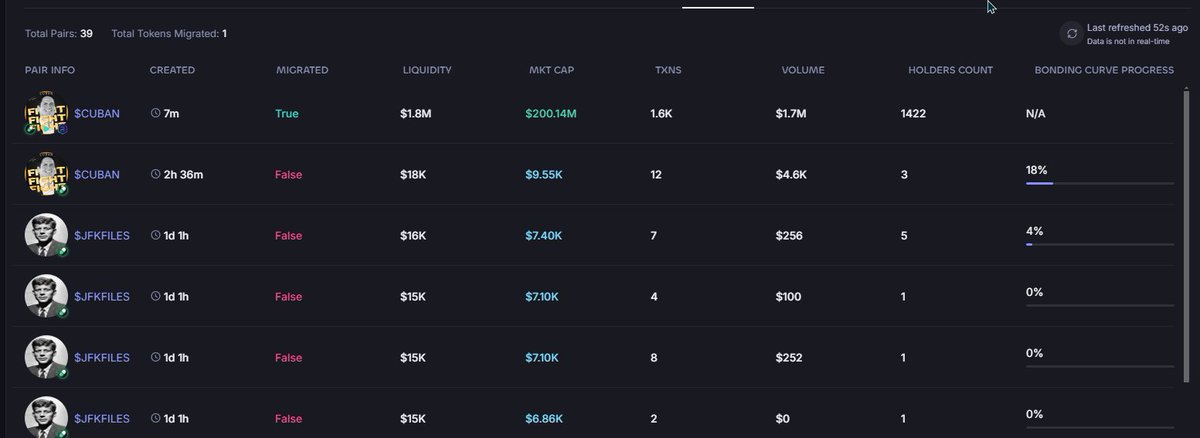Sort by the CREATED column header

click(172, 70)
